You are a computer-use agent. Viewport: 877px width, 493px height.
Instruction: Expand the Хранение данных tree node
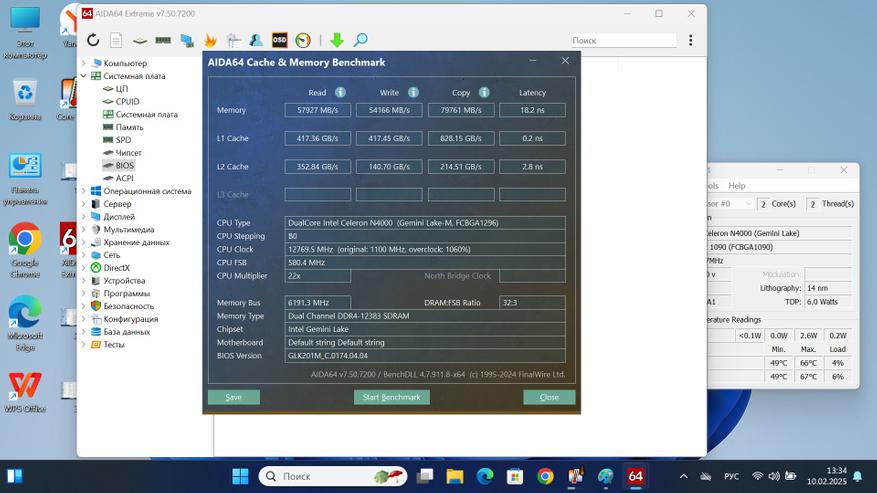tap(84, 242)
